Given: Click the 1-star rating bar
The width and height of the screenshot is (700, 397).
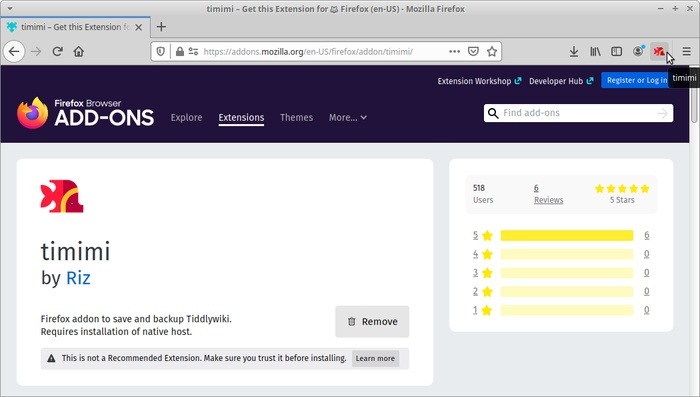Looking at the screenshot, I should (567, 310).
